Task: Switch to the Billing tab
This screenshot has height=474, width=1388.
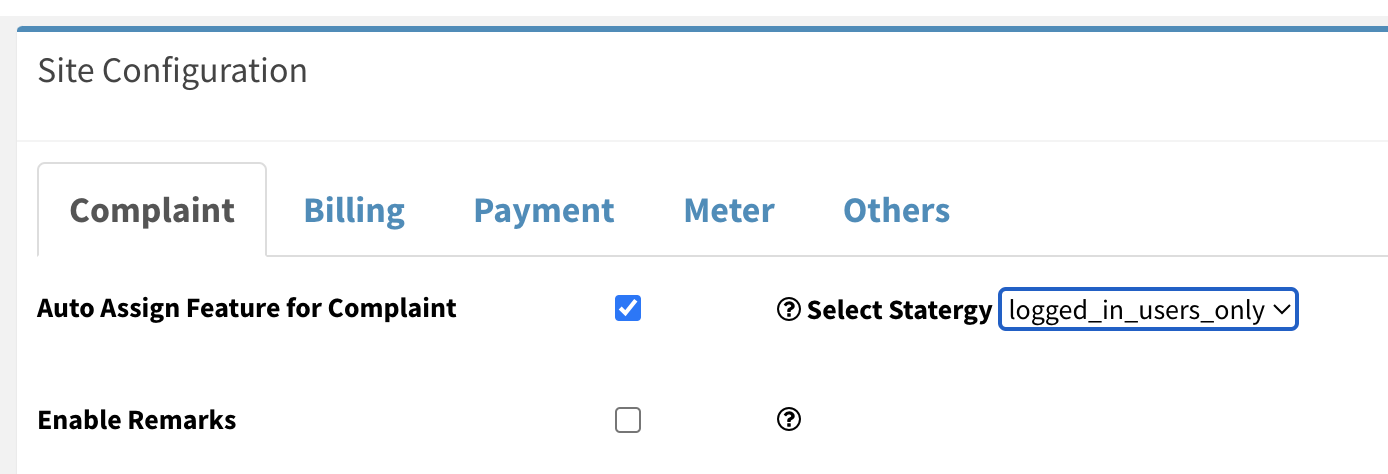Action: click(x=354, y=211)
